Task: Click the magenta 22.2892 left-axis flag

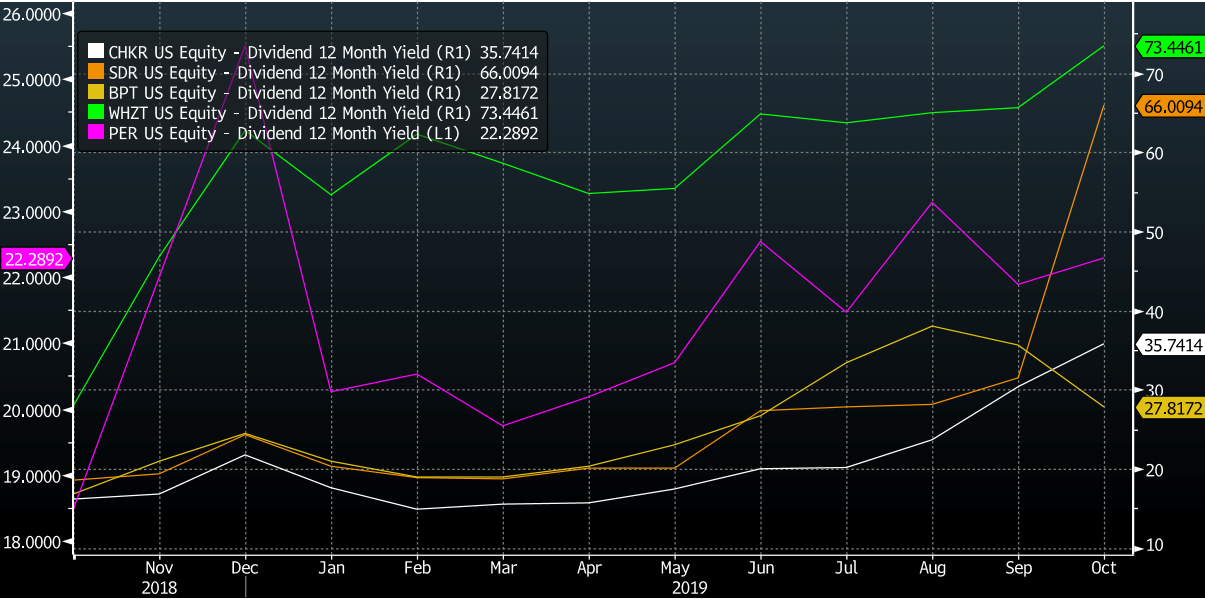Action: [34, 259]
